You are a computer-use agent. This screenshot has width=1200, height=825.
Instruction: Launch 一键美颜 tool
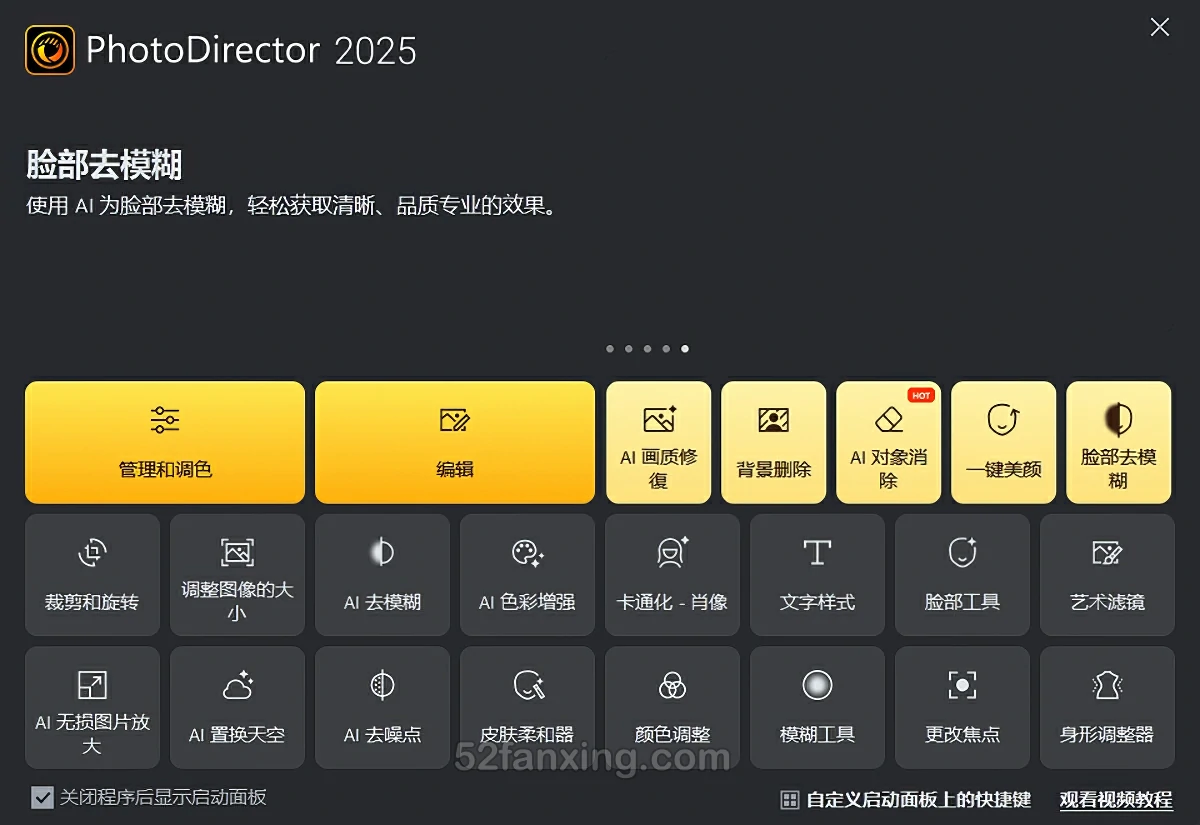point(1004,442)
